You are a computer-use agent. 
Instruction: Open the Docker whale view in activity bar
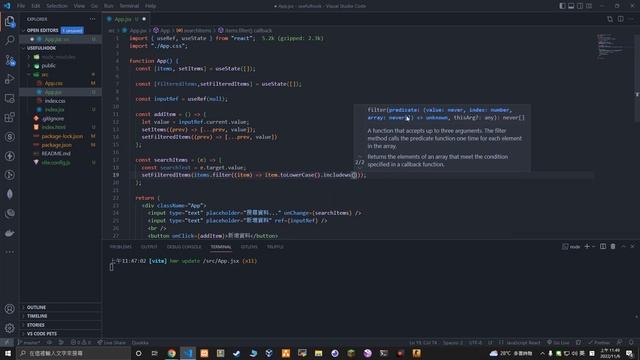(x=9, y=233)
